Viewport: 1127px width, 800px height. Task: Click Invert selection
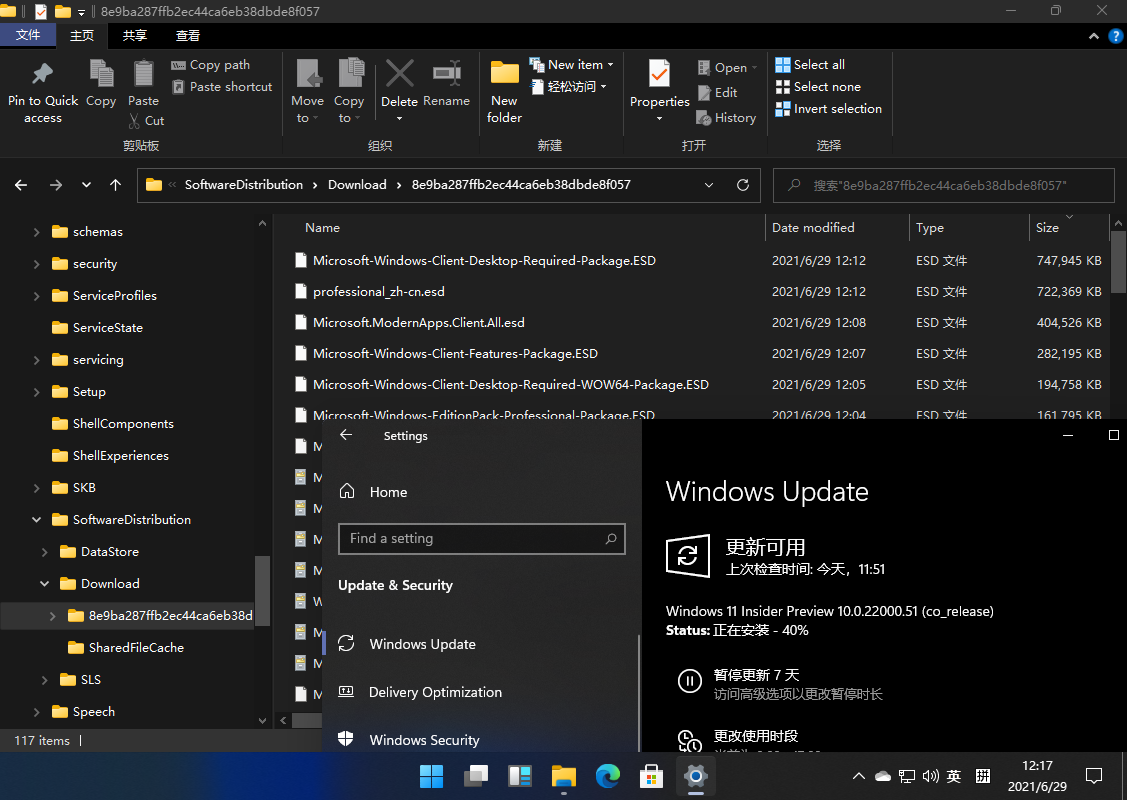pos(829,109)
